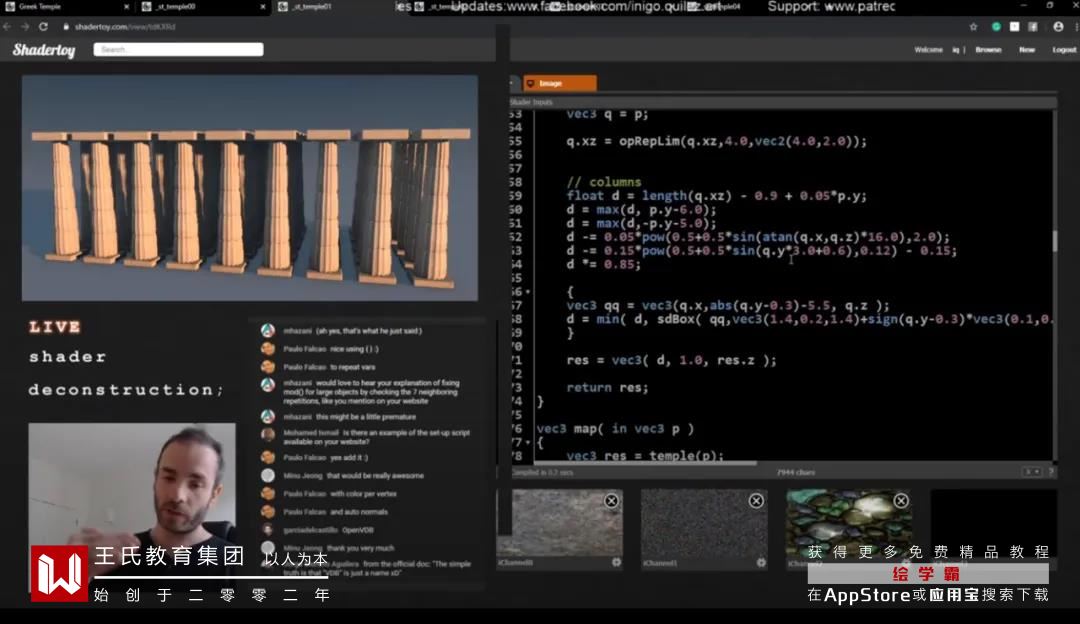
Task: Click the compiled time status text
Action: click(543, 472)
